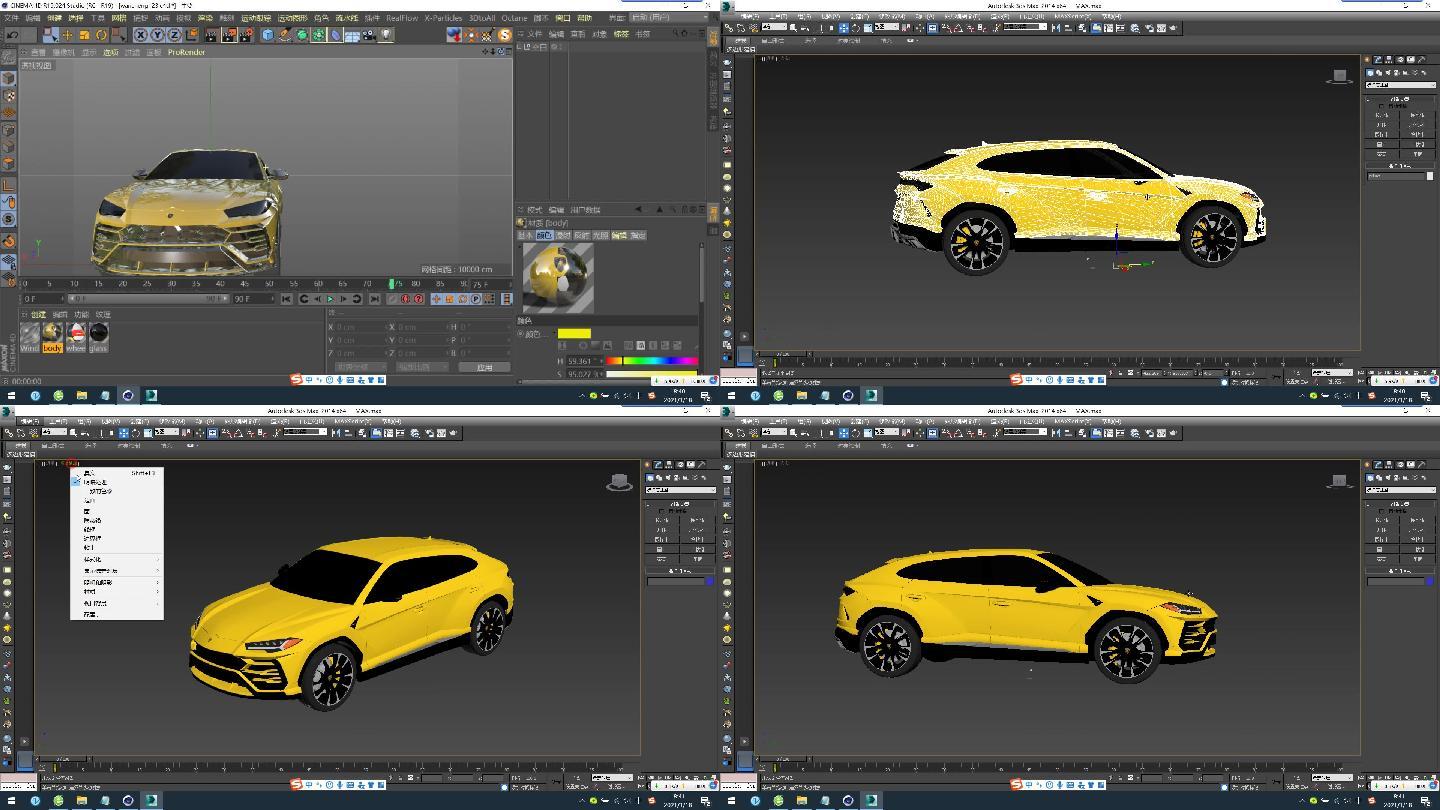Open the ProRender viewport menu
This screenshot has height=810, width=1440.
tap(186, 52)
